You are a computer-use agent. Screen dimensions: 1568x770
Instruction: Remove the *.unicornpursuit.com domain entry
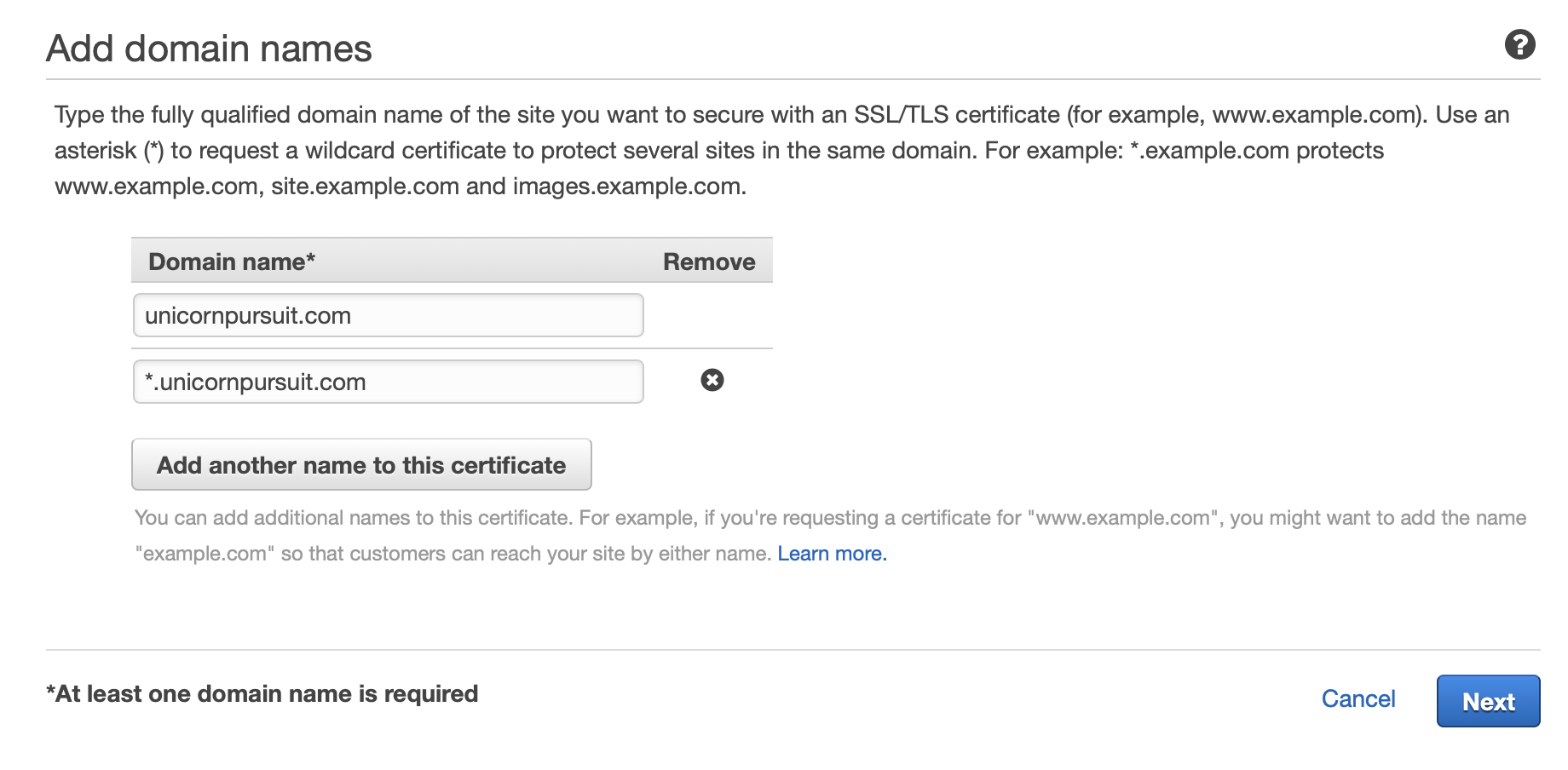(712, 380)
